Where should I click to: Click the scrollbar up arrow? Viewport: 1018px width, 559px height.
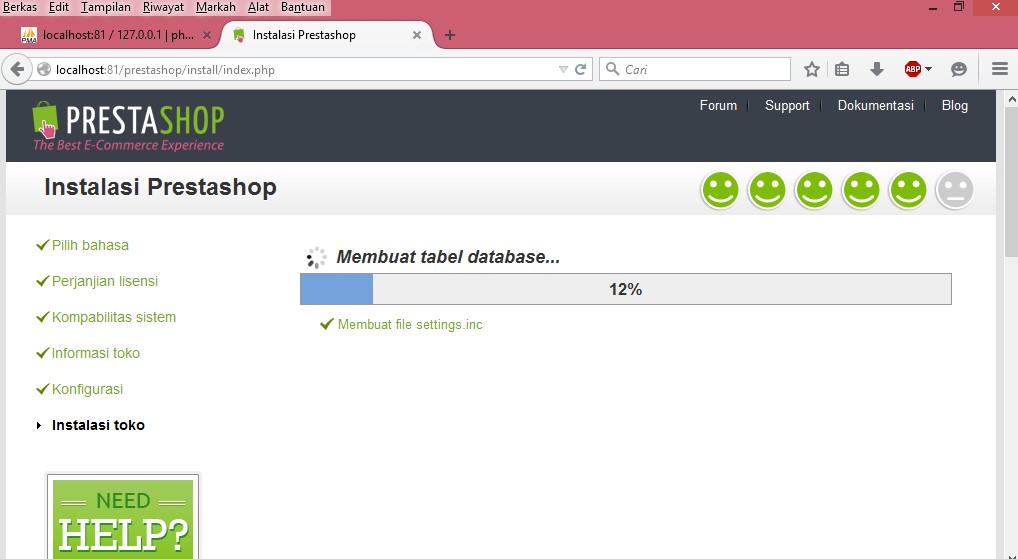pos(1011,99)
